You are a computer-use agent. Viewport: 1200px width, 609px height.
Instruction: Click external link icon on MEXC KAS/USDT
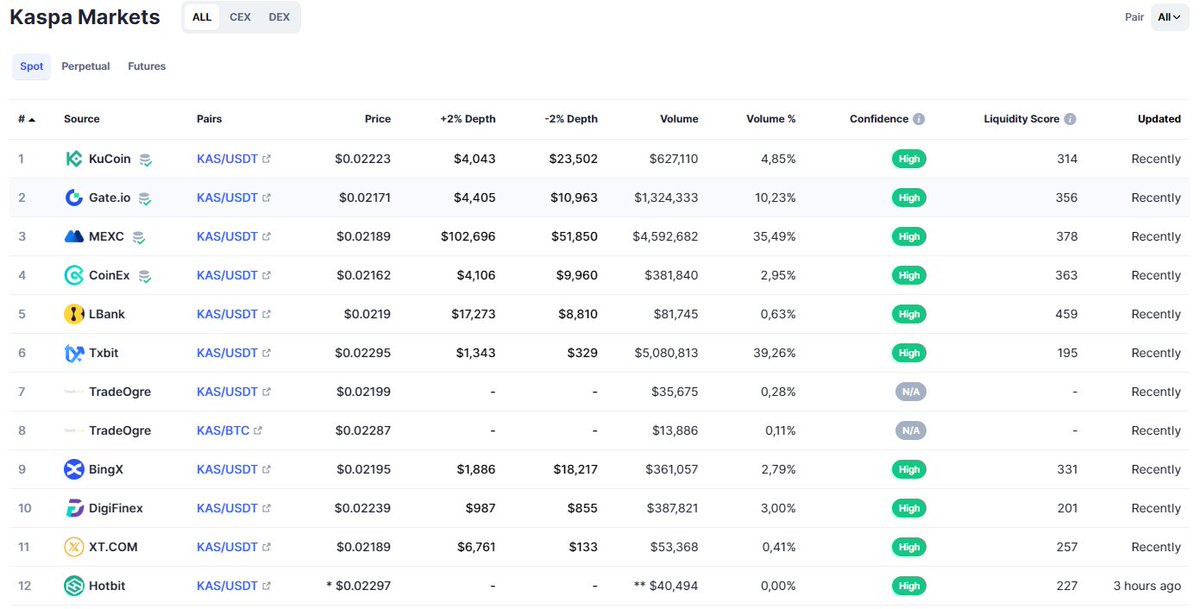[266, 237]
